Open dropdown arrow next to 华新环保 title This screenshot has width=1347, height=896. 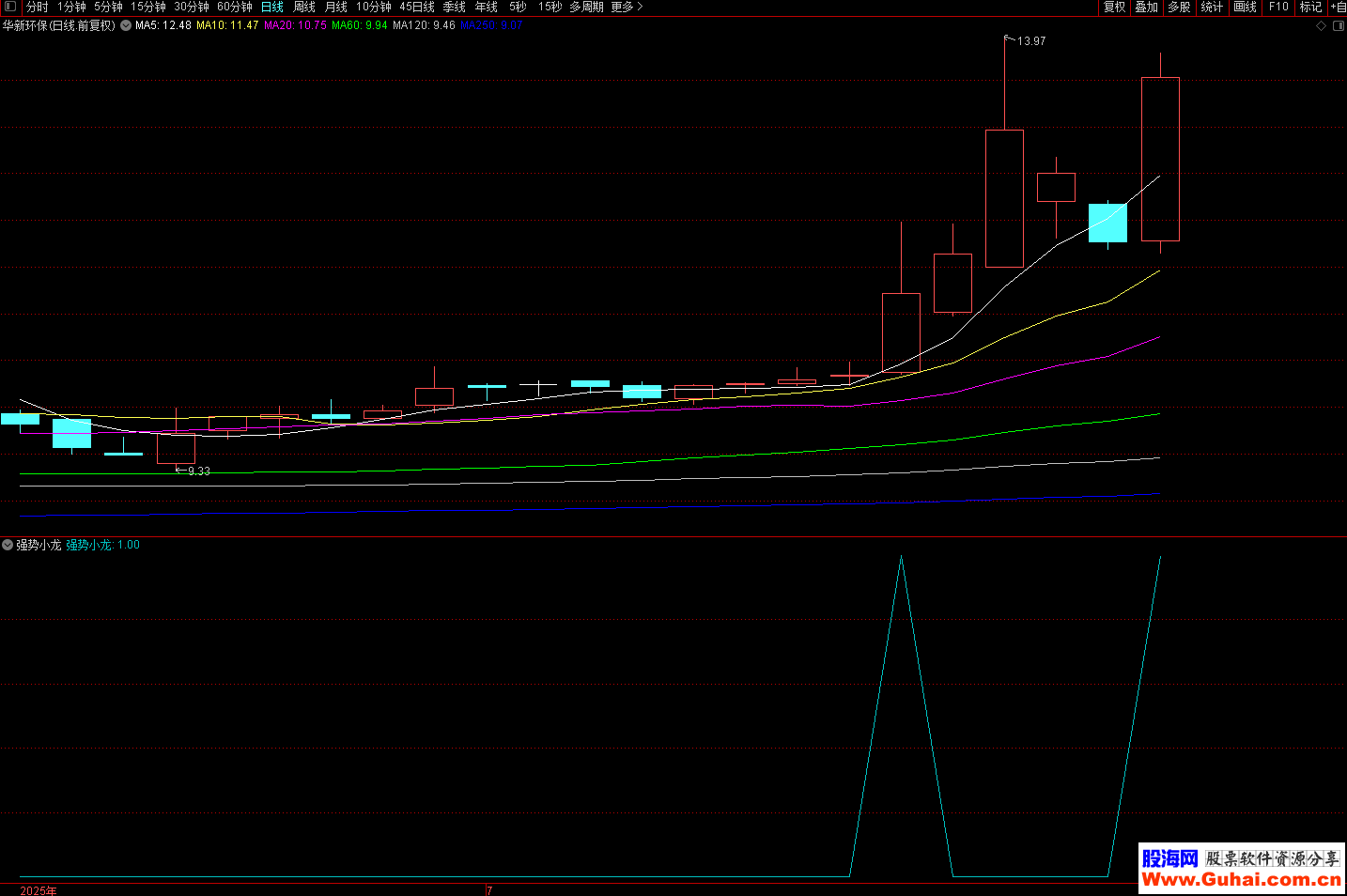pyautogui.click(x=126, y=26)
